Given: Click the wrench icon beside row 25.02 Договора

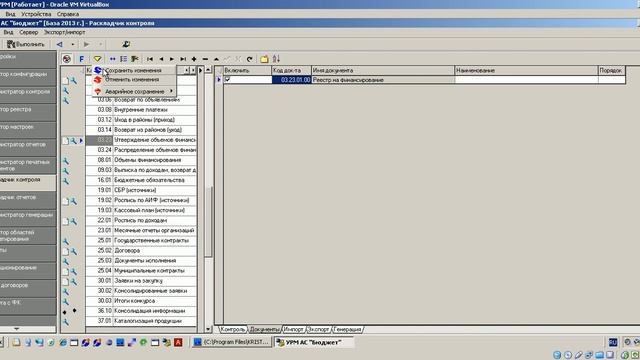Looking at the screenshot, I should click(x=73, y=251).
